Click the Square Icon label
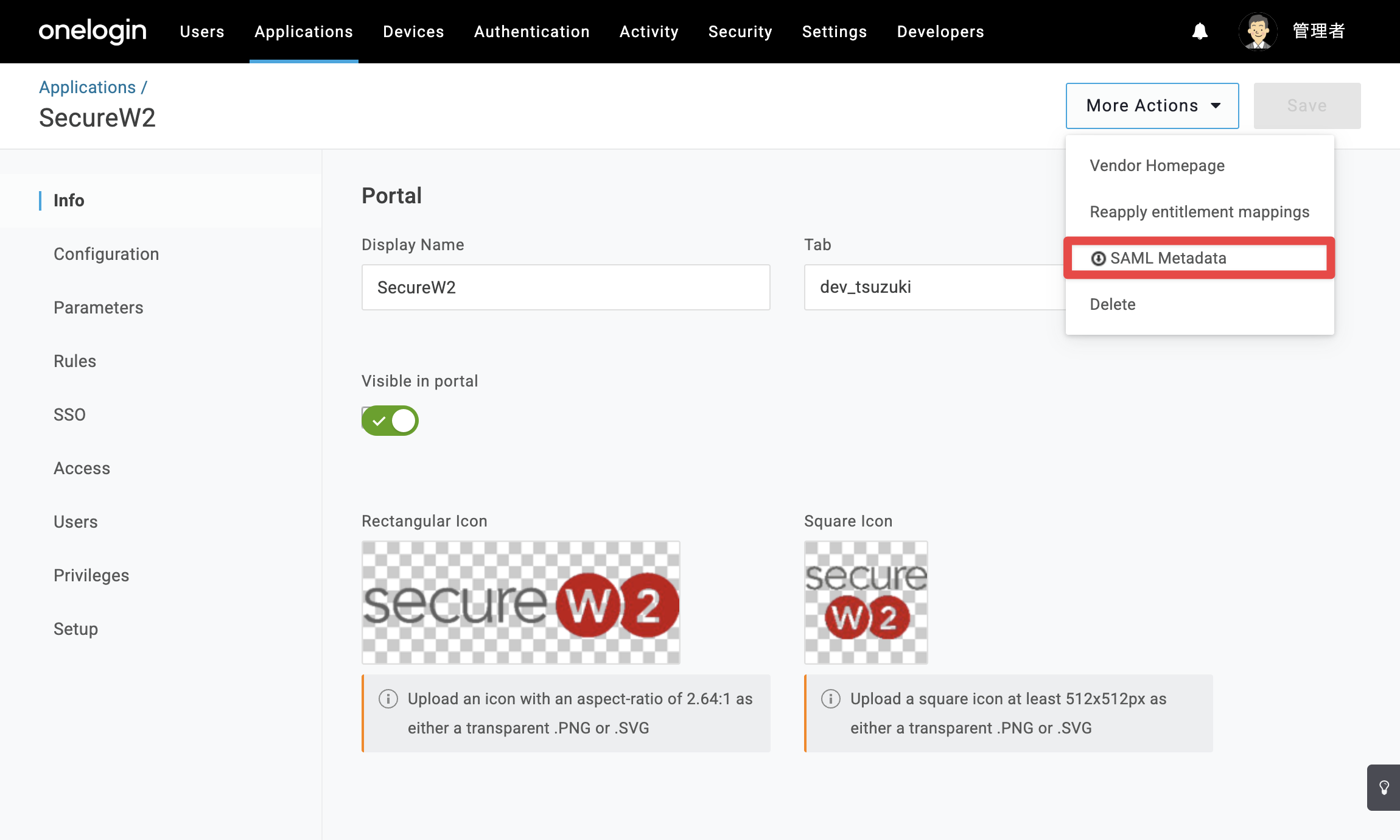 [x=848, y=521]
